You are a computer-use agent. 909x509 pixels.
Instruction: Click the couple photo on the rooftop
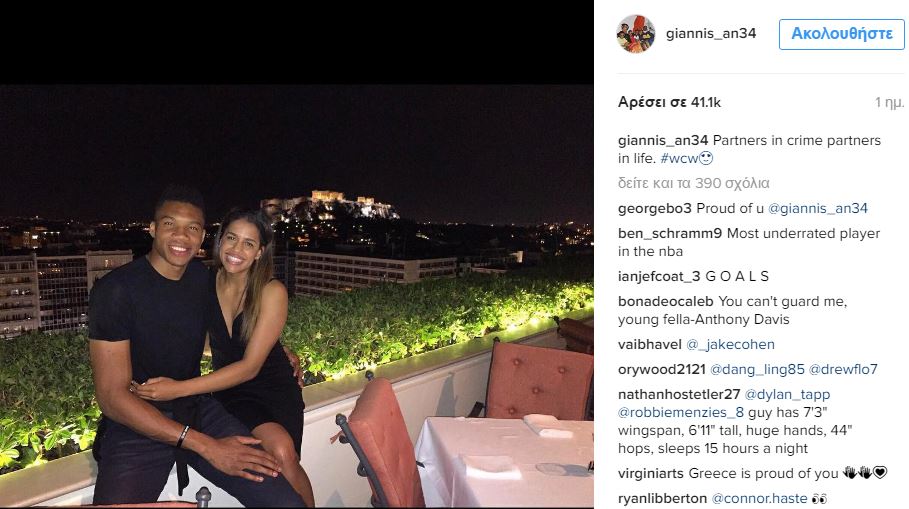[297, 296]
